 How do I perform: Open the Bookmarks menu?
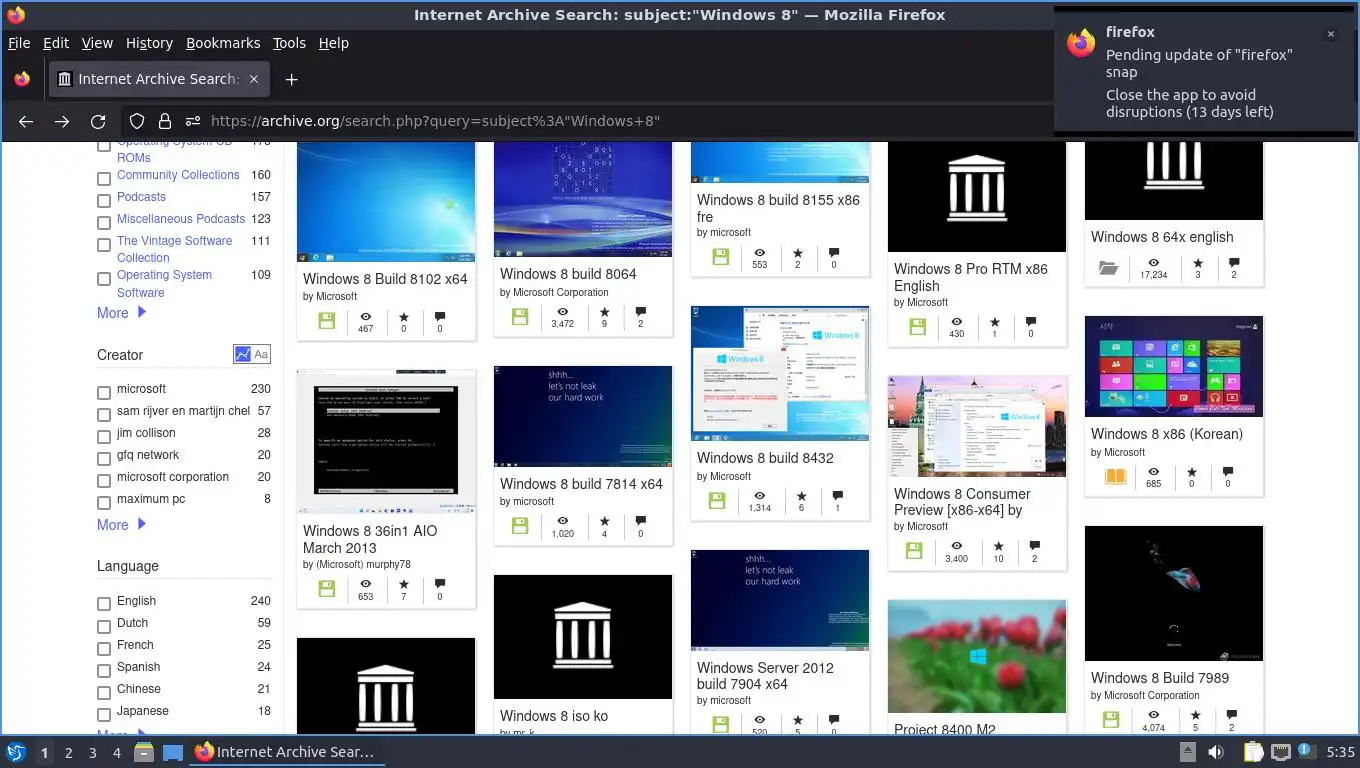coord(223,43)
